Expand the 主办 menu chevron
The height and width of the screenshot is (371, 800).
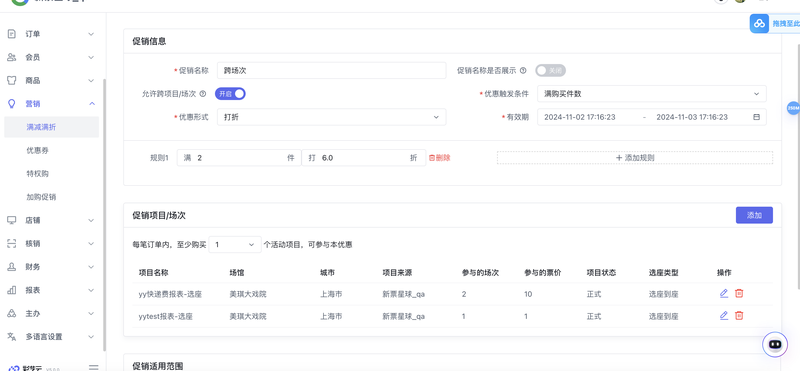coord(91,313)
